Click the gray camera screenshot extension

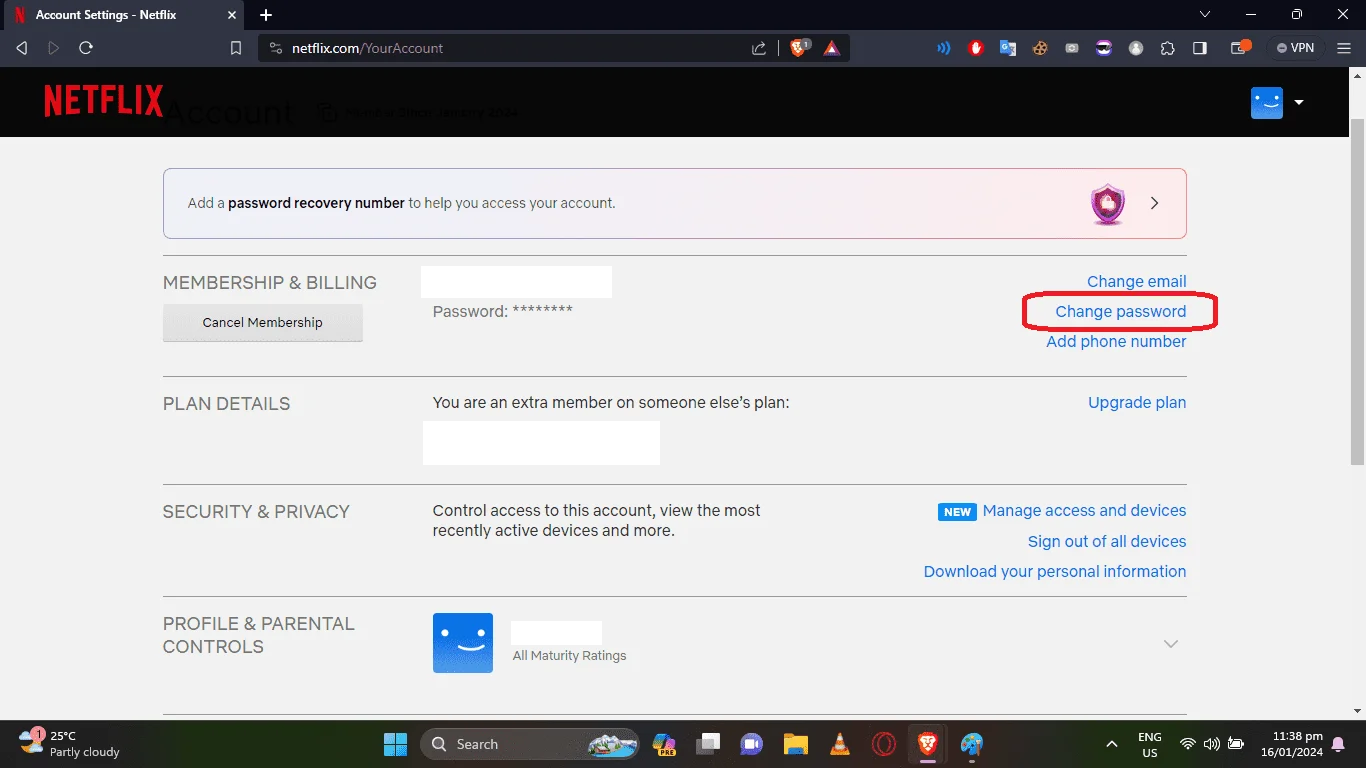point(1072,48)
